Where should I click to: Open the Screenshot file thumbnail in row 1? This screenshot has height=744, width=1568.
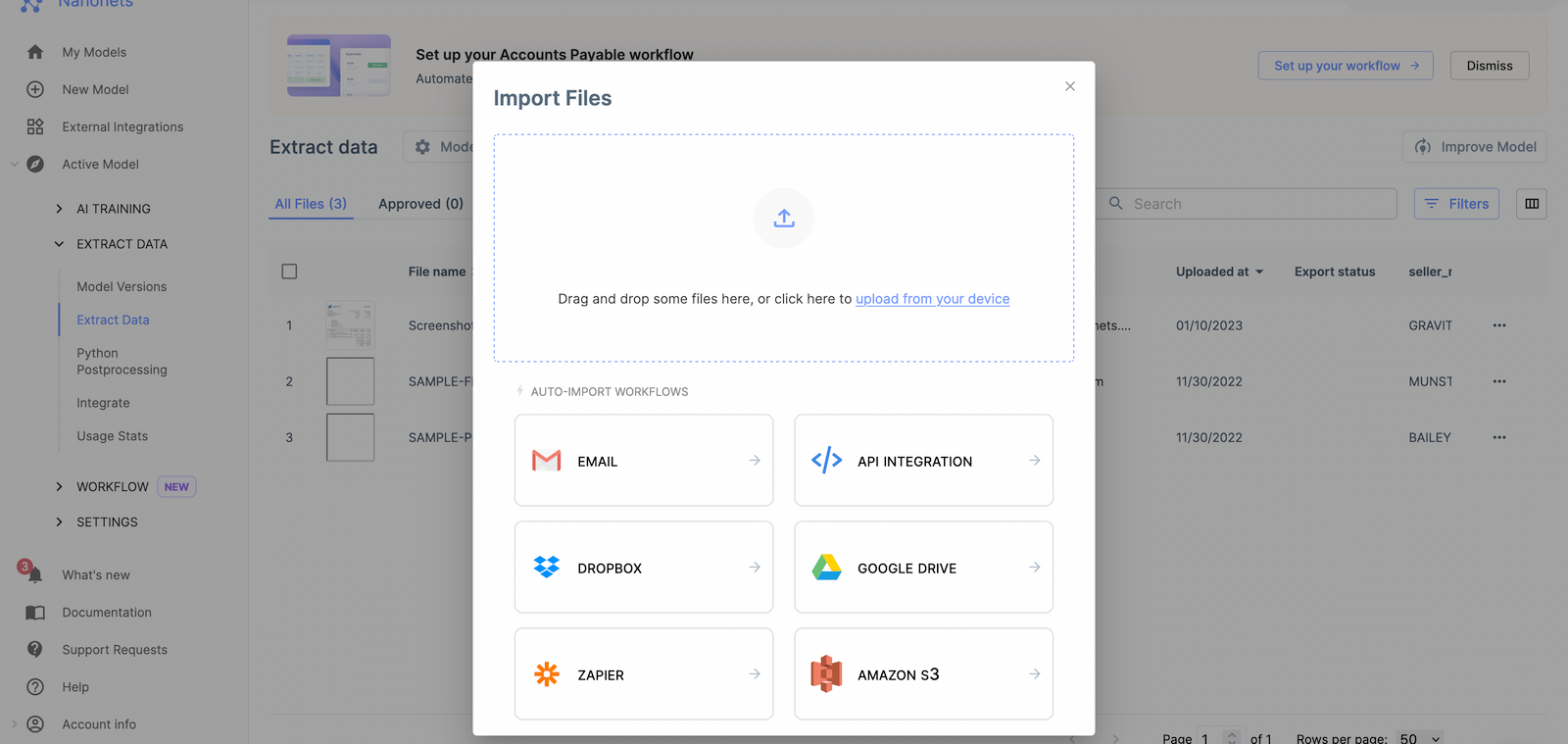pyautogui.click(x=351, y=325)
